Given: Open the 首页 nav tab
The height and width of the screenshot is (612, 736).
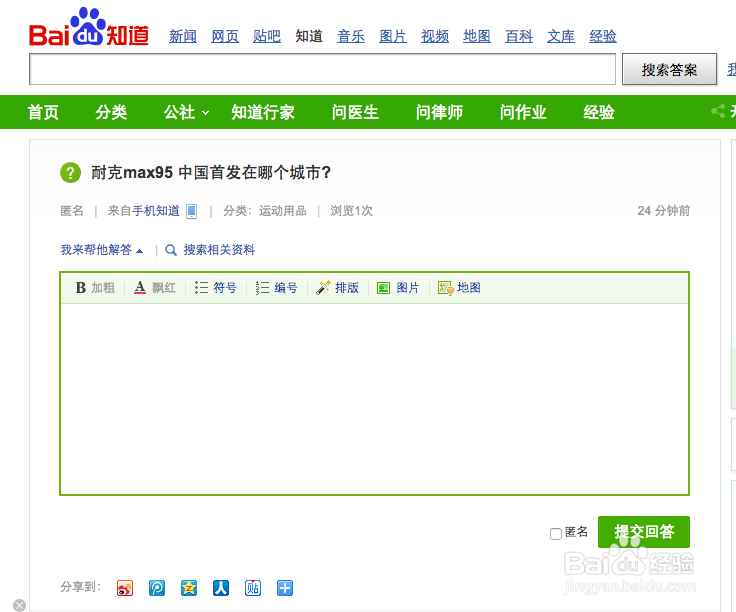Looking at the screenshot, I should [43, 112].
